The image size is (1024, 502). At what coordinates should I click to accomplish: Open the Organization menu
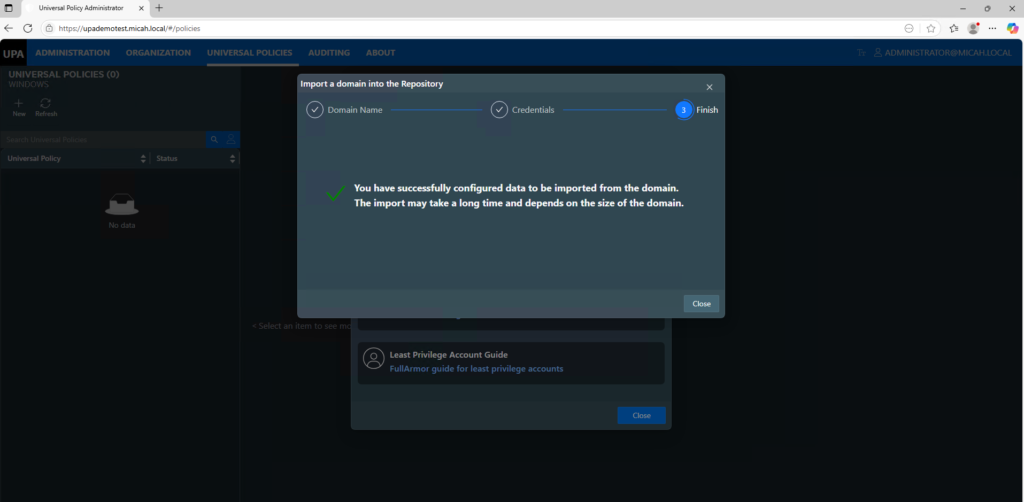click(x=158, y=53)
